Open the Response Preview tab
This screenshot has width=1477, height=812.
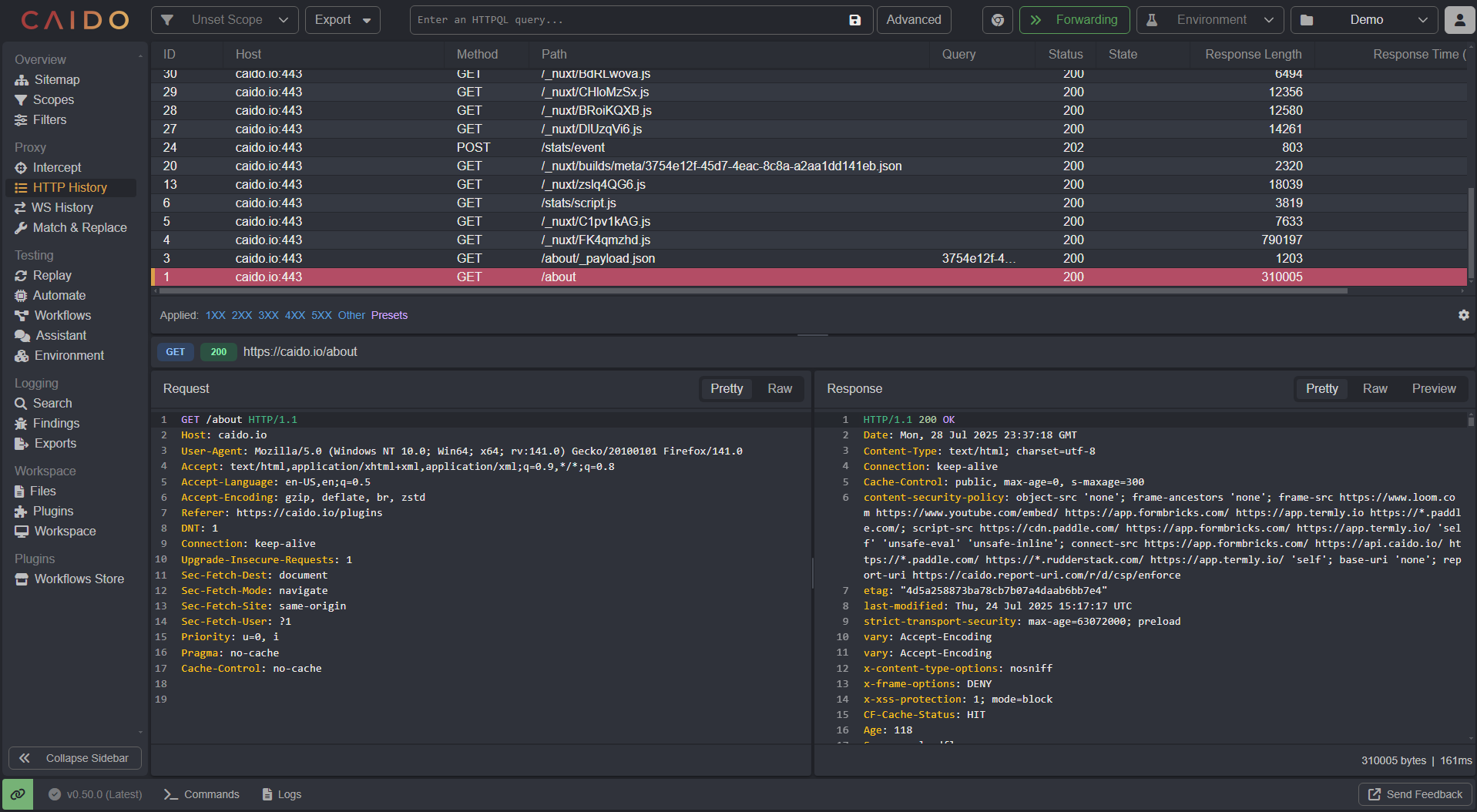(x=1433, y=388)
